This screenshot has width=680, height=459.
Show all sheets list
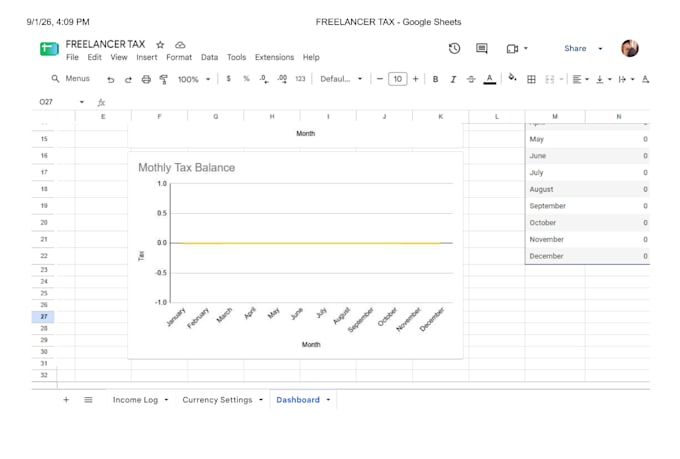click(88, 400)
